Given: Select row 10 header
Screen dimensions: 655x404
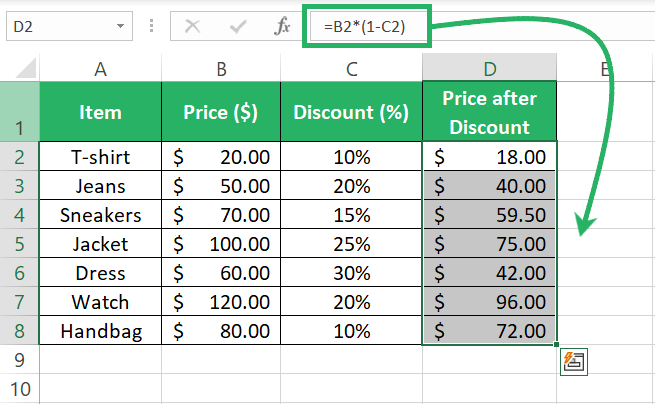Looking at the screenshot, I should pos(20,389).
